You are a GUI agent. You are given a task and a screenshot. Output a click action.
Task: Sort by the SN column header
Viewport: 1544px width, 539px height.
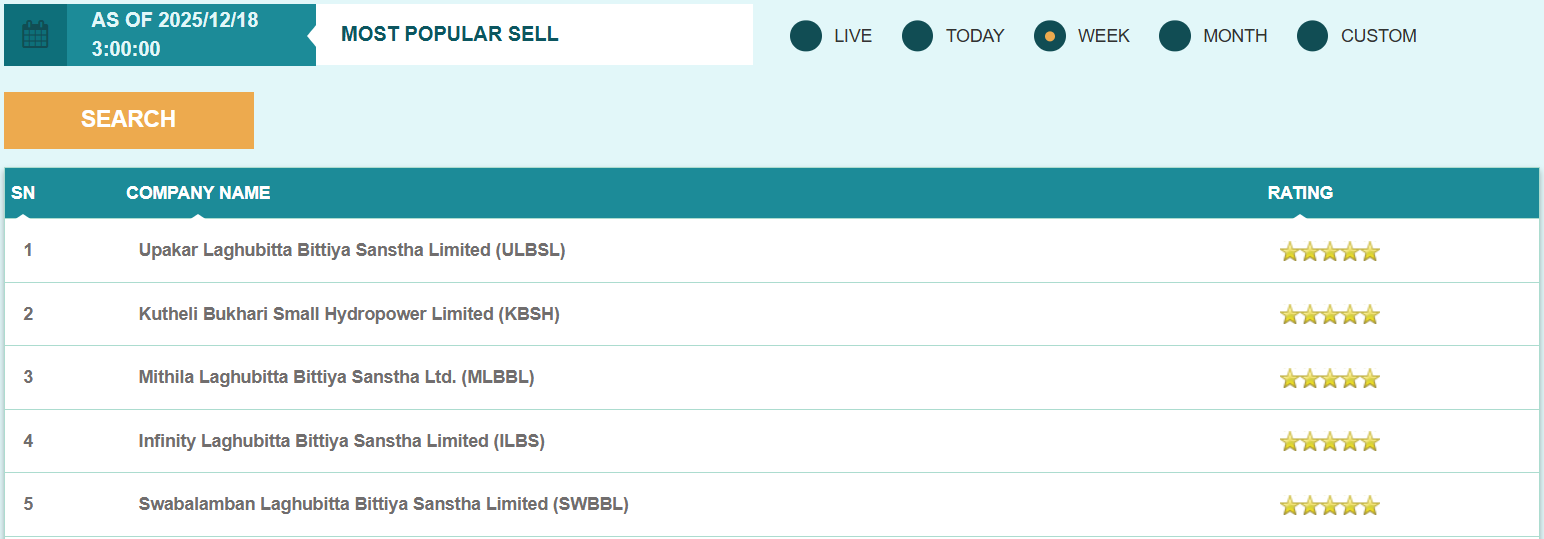(23, 193)
